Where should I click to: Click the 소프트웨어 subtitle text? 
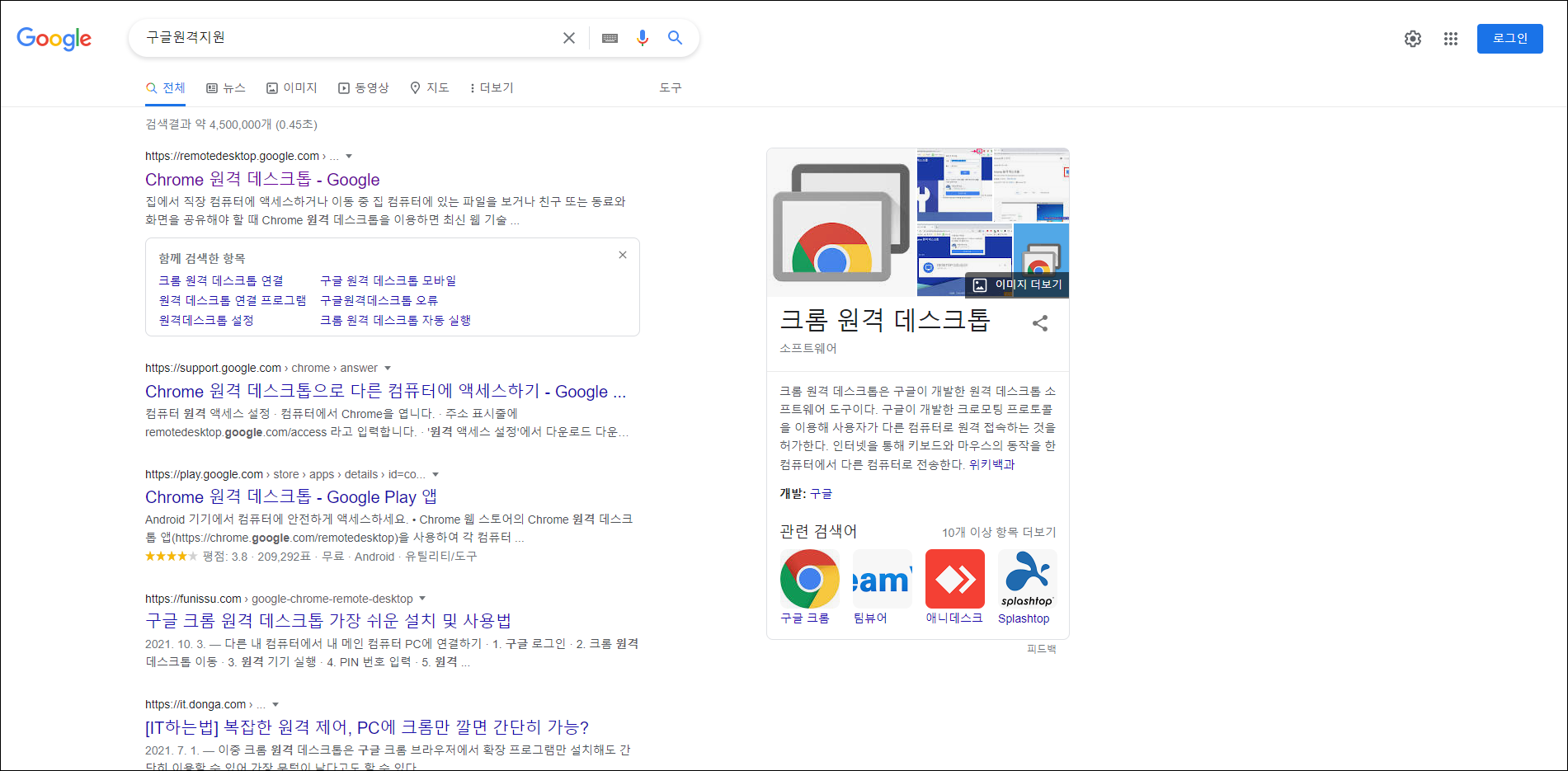coord(808,349)
